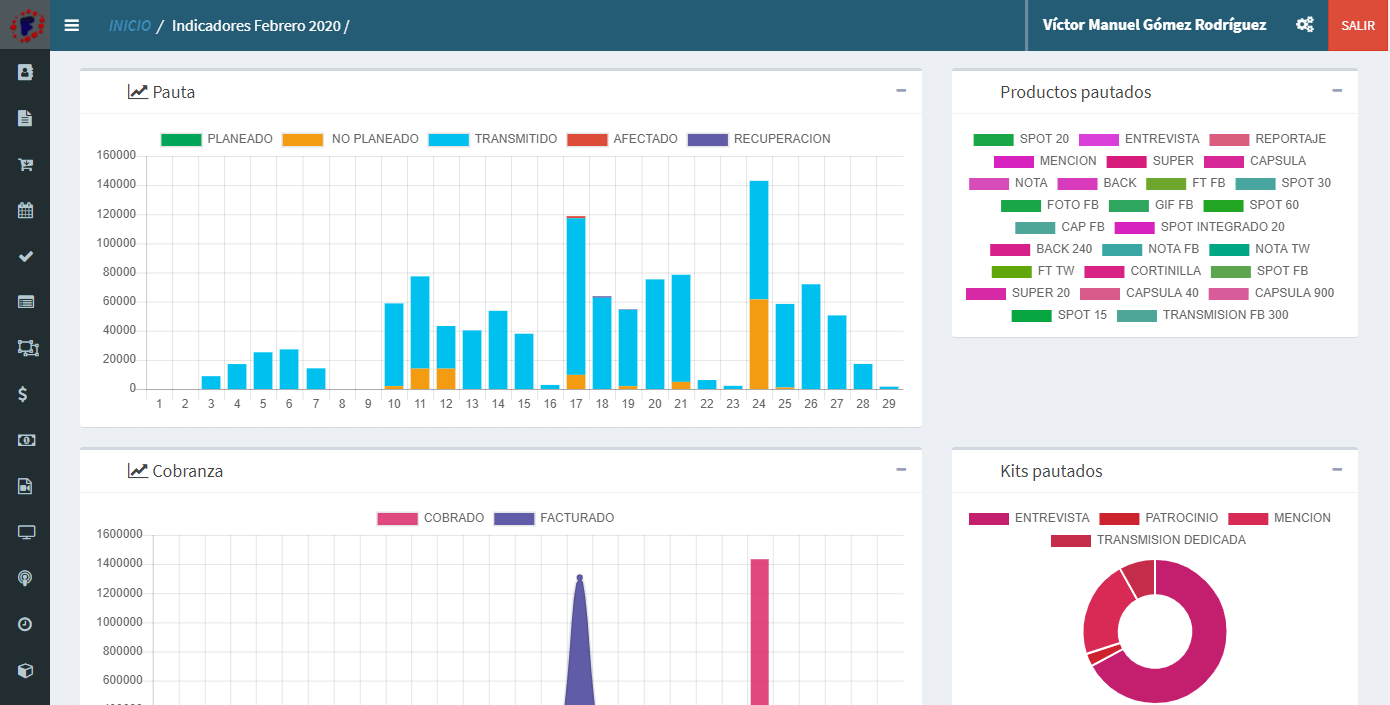
Task: Open the document file sidebar icon
Action: [25, 118]
